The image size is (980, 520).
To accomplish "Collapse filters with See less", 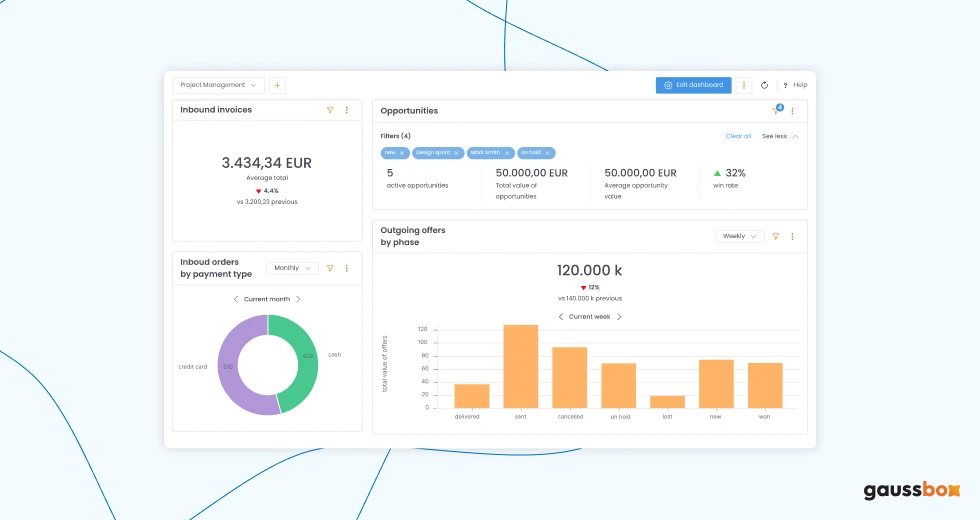I will pyautogui.click(x=780, y=136).
